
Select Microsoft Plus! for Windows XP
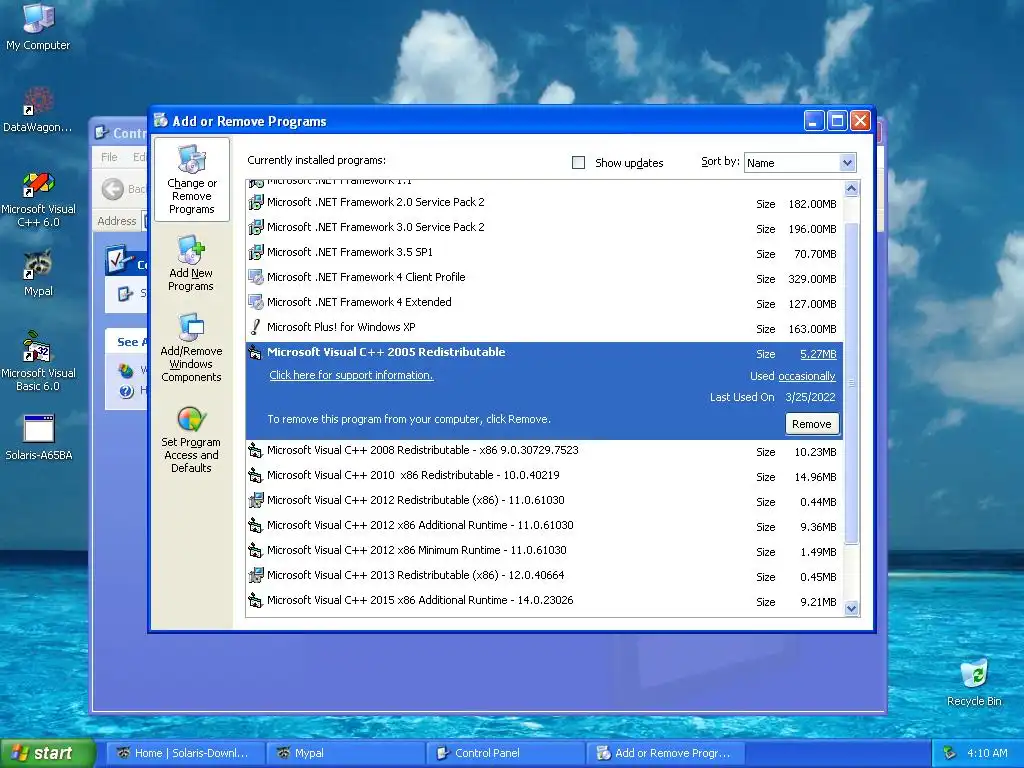click(545, 327)
